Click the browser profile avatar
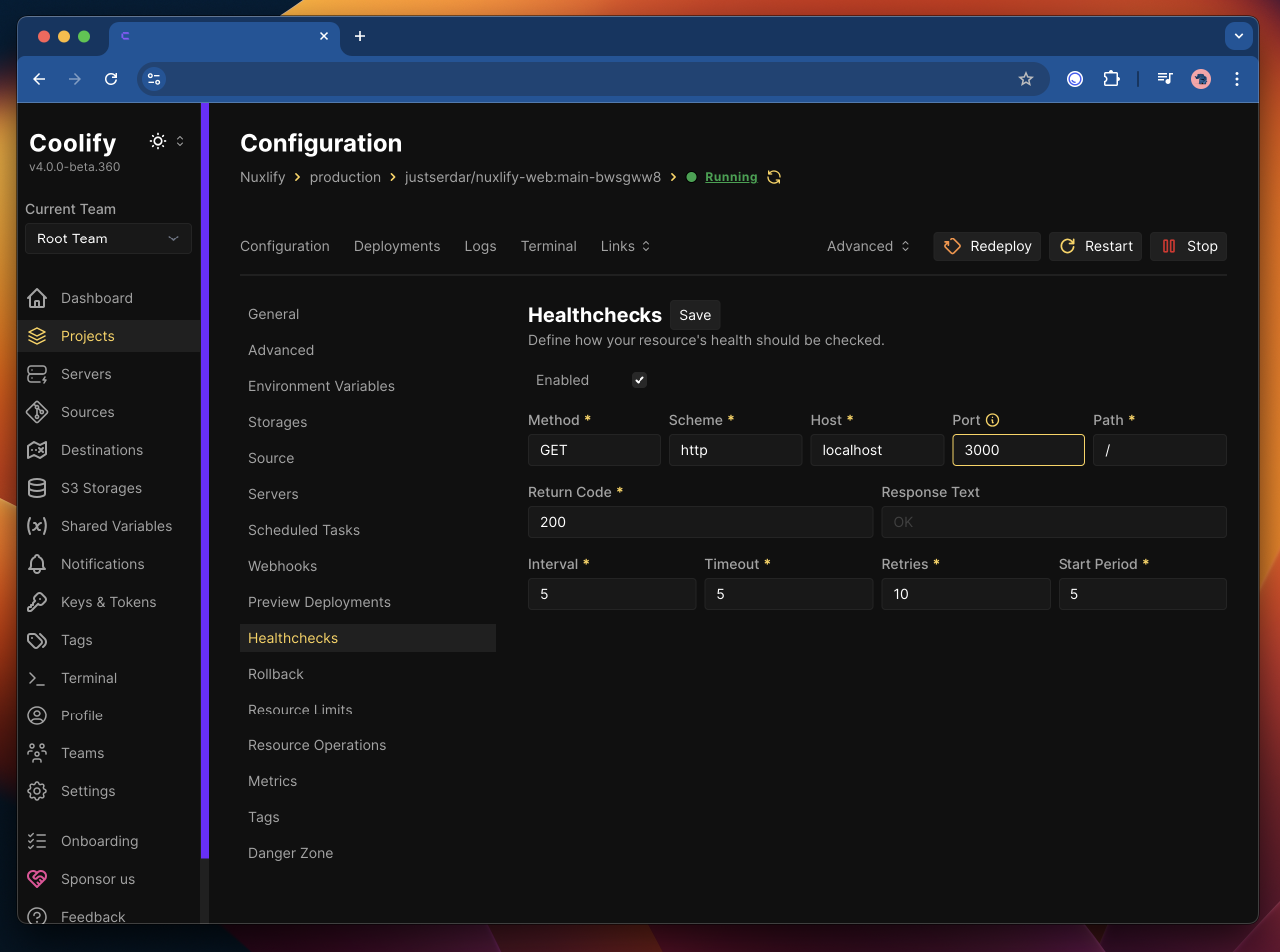 [1201, 79]
